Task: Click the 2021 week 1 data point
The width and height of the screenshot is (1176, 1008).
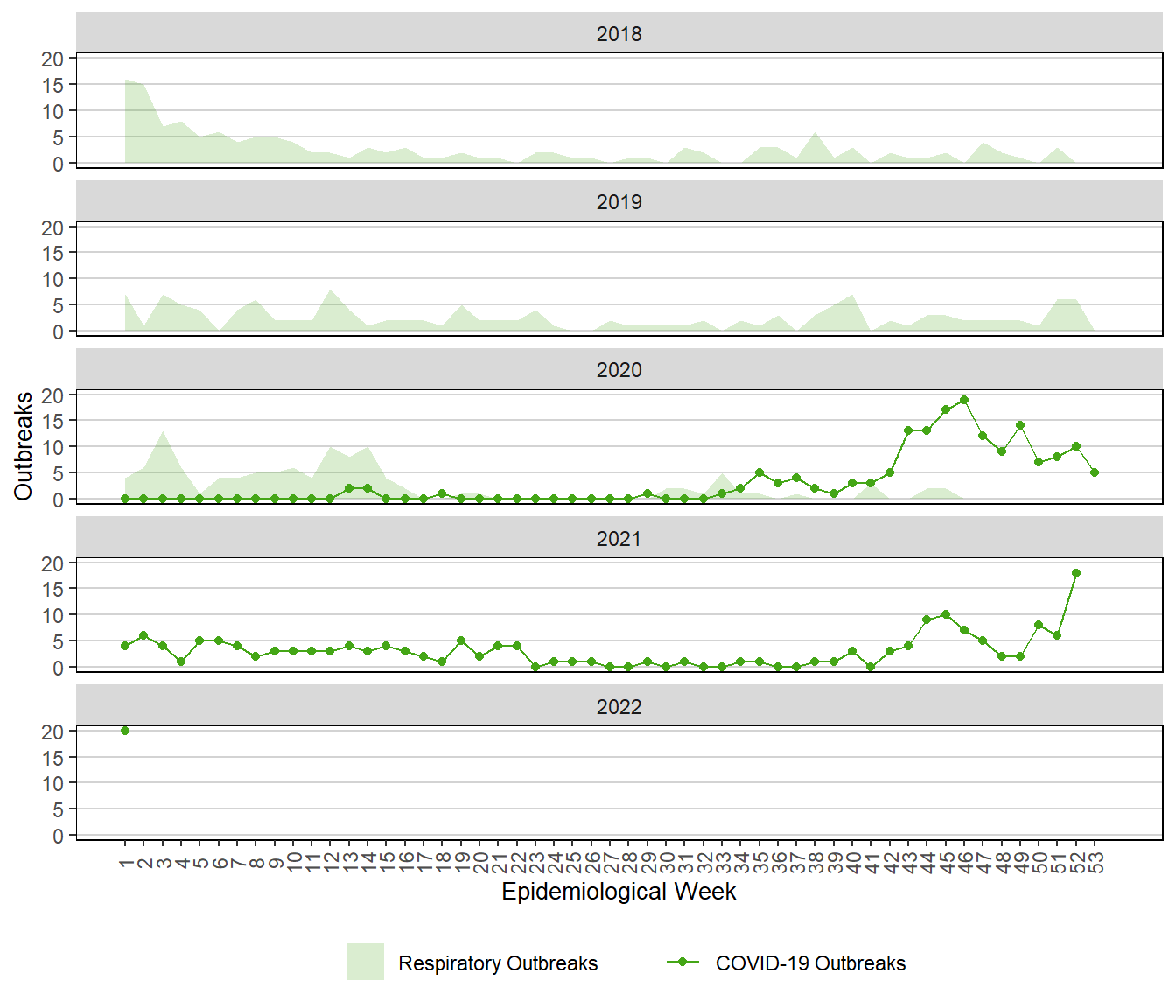Action: point(125,646)
